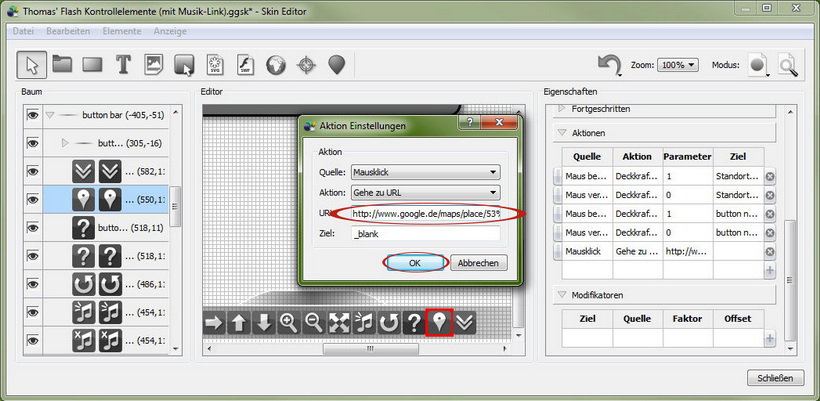820x401 pixels.
Task: Hide the button bar tree element
Action: pyautogui.click(x=32, y=115)
